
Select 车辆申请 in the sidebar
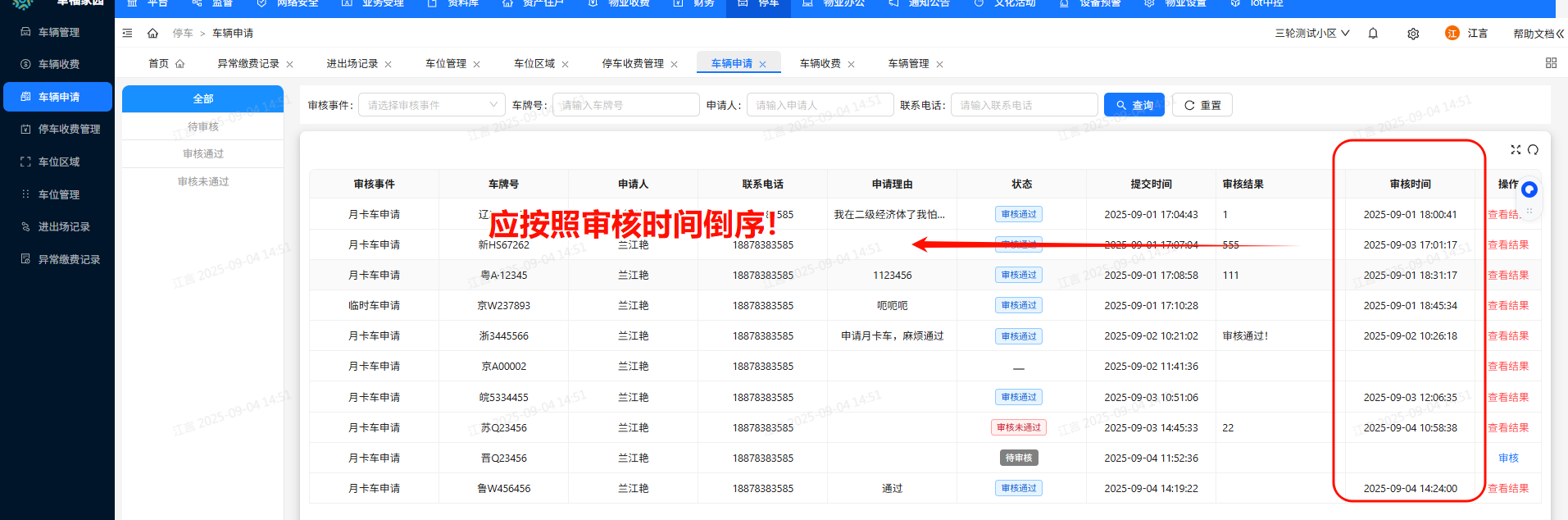[x=57, y=97]
